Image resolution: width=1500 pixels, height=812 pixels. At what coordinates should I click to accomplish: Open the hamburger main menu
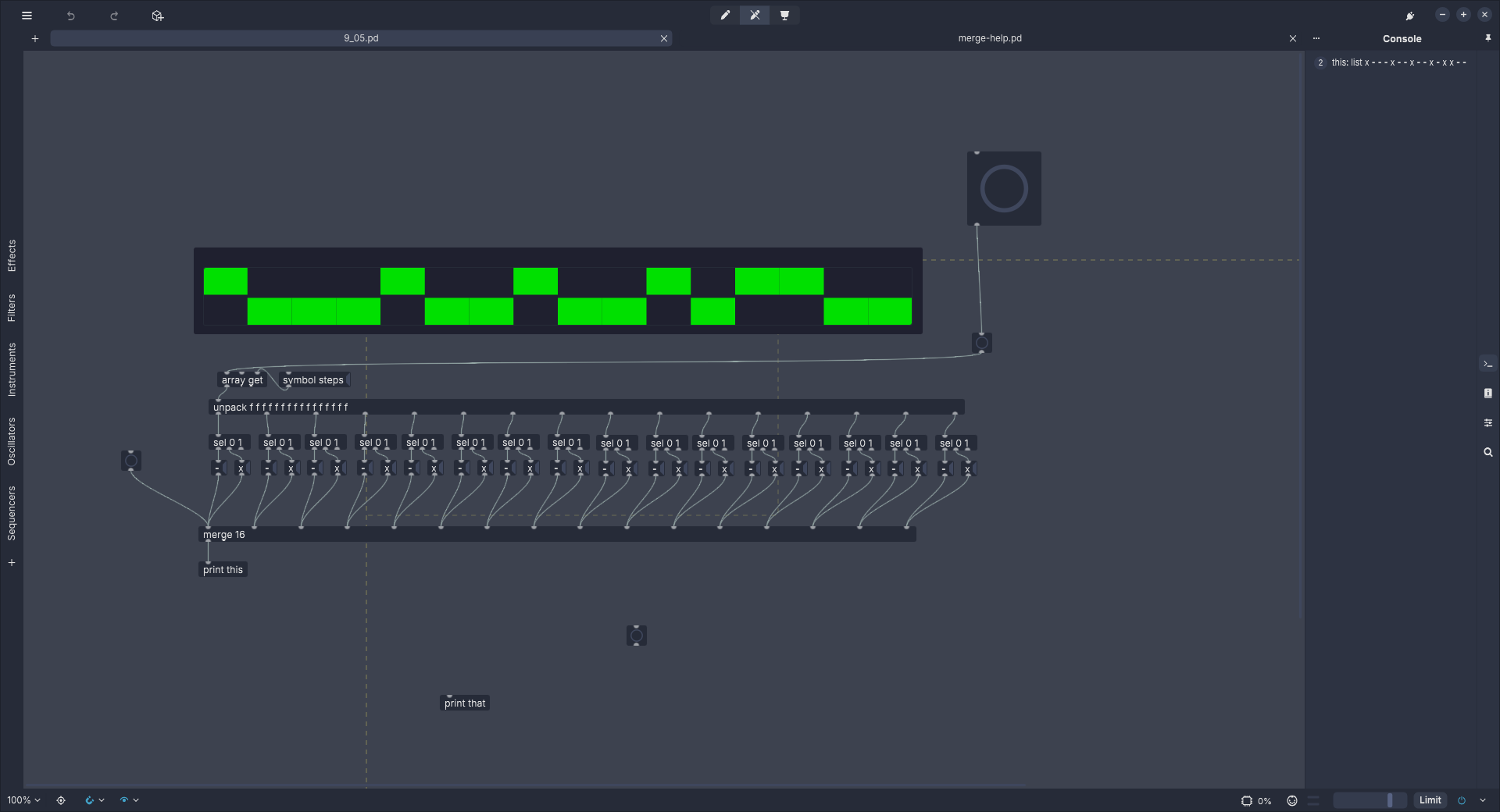coord(27,16)
